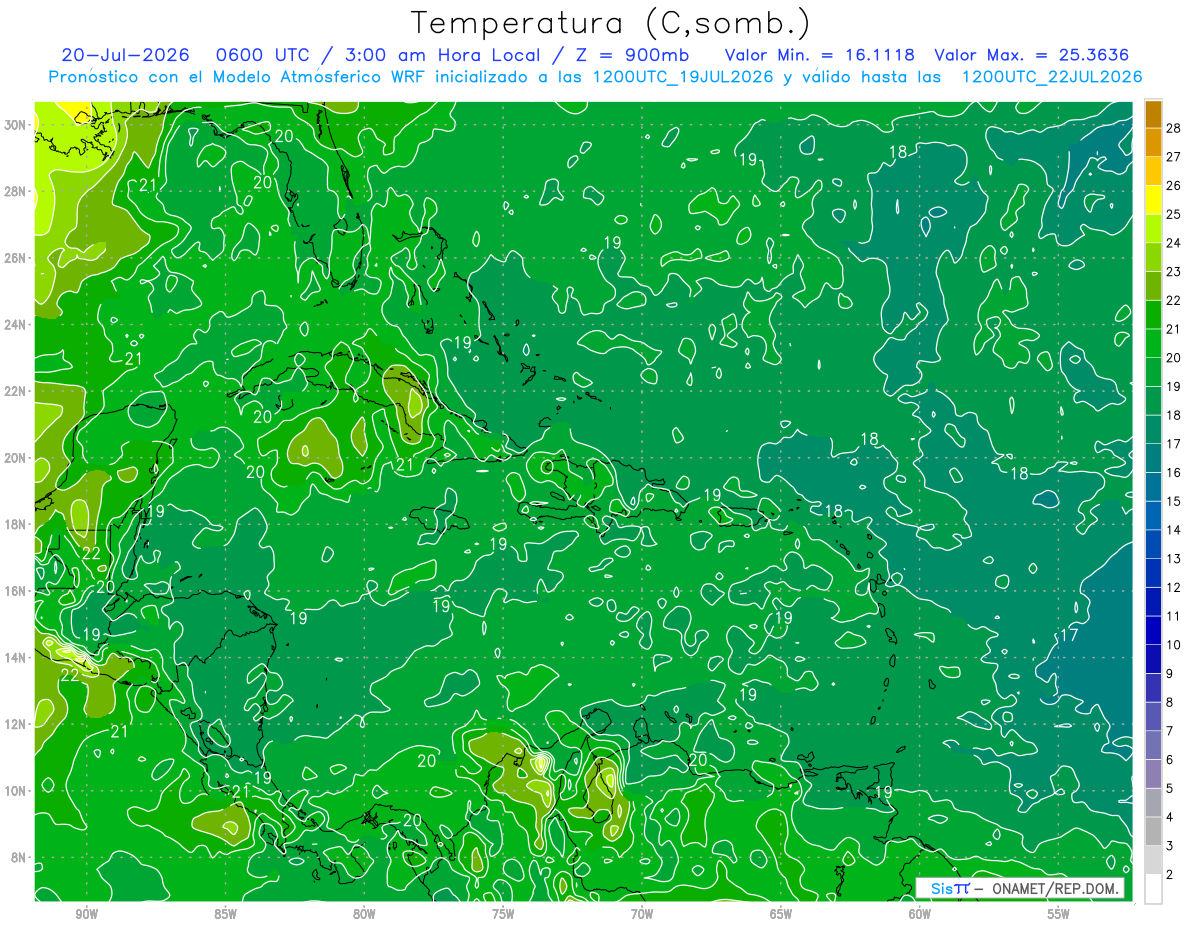Select valid-until time "1200UTC_22JUL2026"
This screenshot has width=1200, height=927.
coord(1051,77)
